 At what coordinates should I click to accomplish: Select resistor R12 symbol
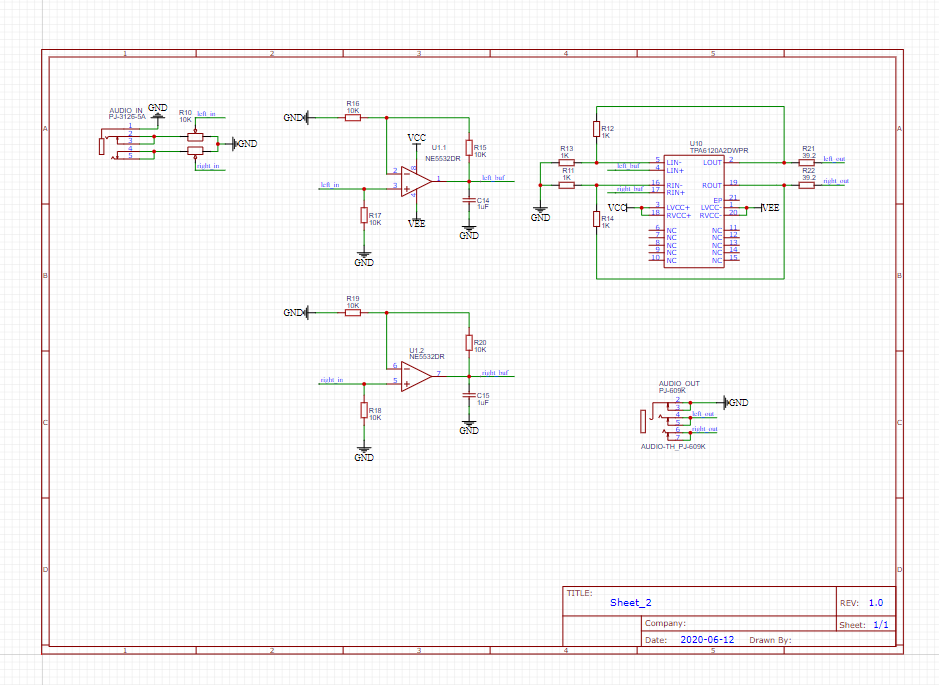tap(596, 129)
